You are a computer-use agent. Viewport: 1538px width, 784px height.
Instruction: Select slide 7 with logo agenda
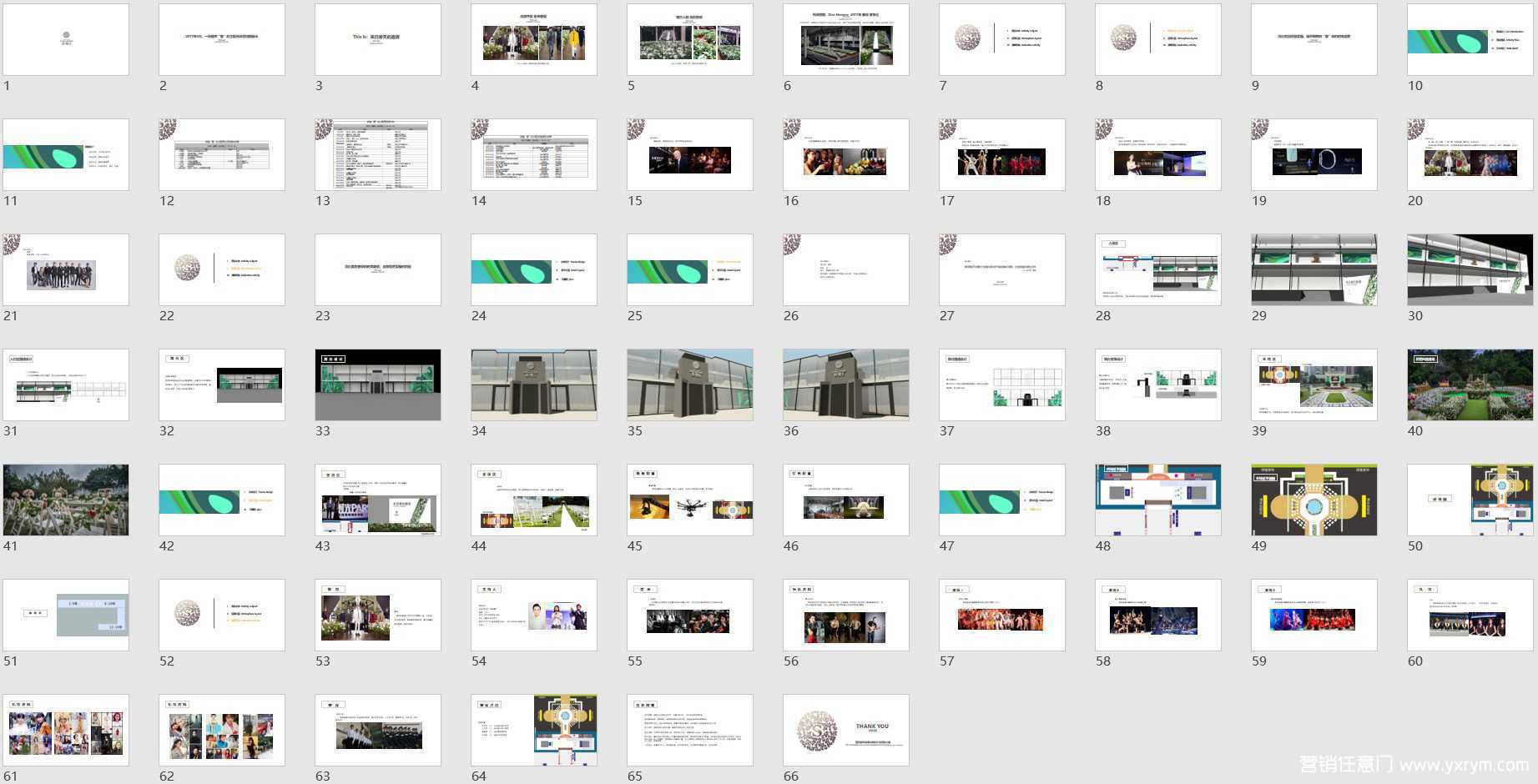[1002, 39]
